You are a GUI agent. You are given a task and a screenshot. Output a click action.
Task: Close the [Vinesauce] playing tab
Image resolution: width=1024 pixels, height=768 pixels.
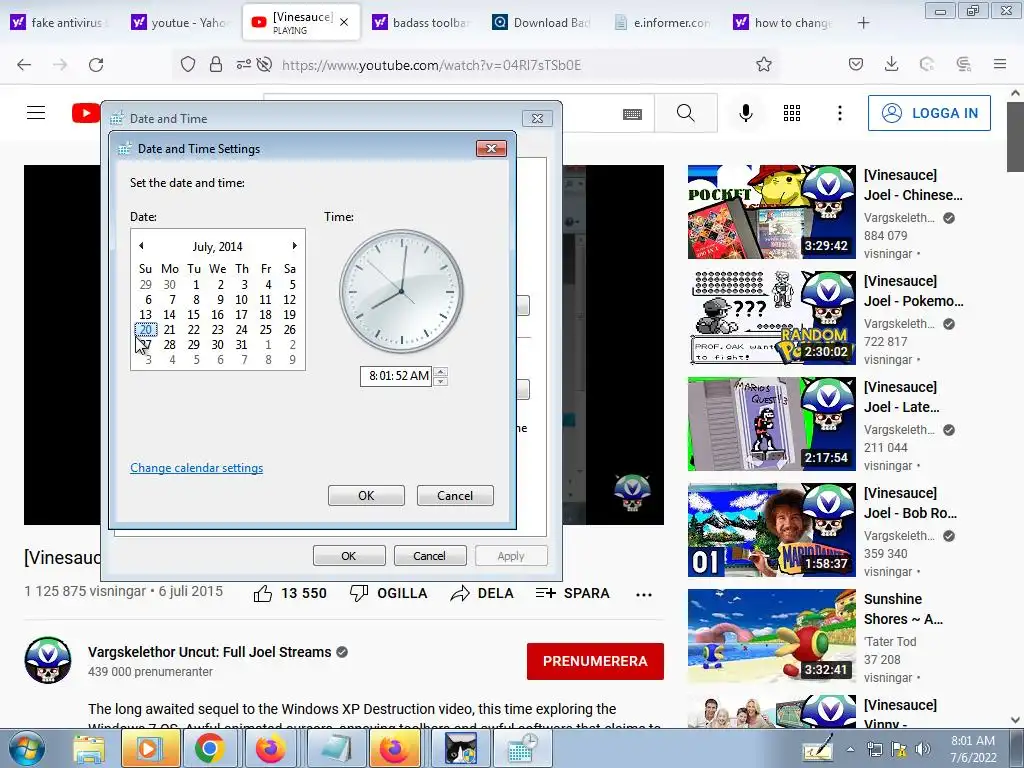pos(344,23)
